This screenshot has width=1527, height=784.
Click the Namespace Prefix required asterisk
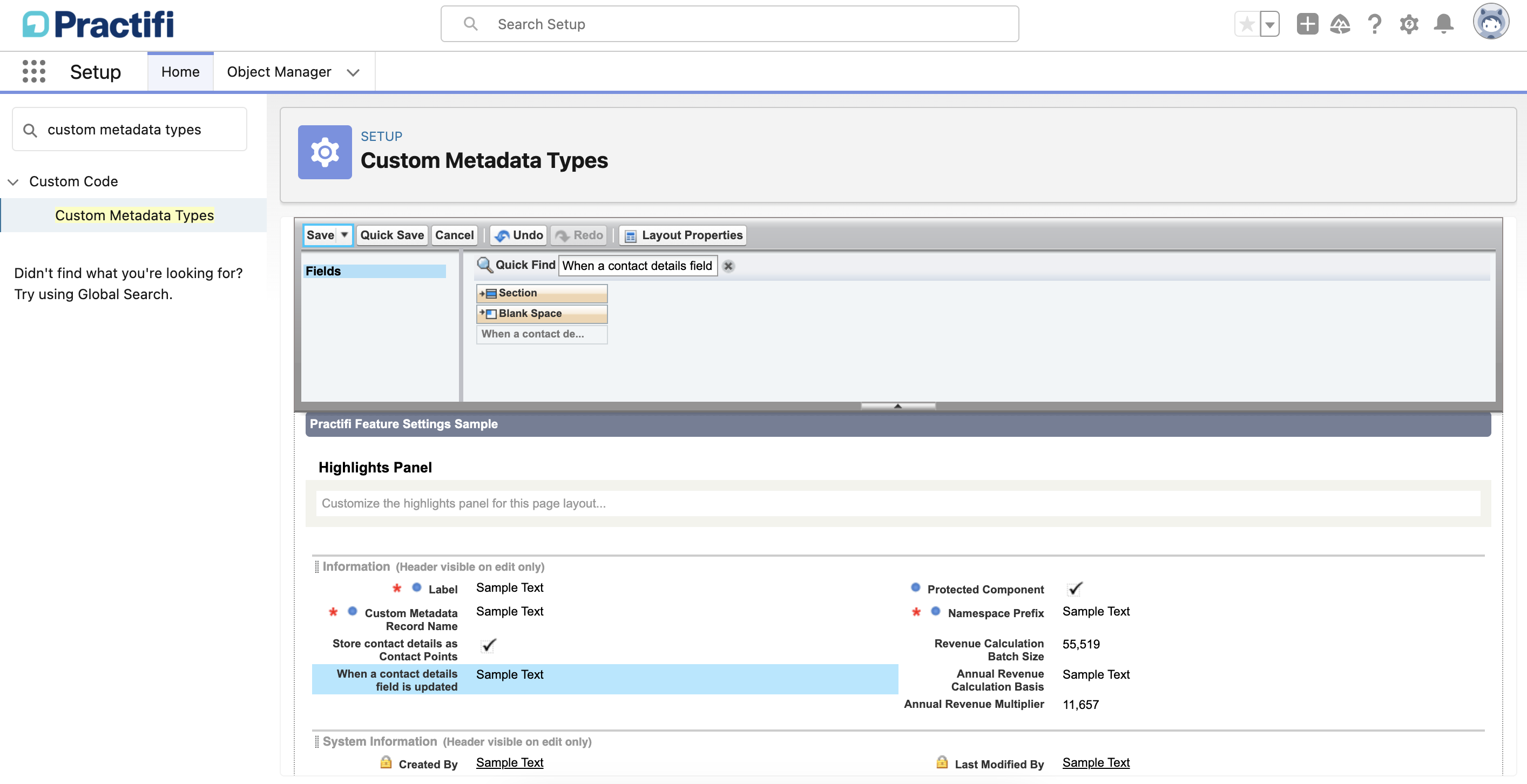click(x=916, y=612)
